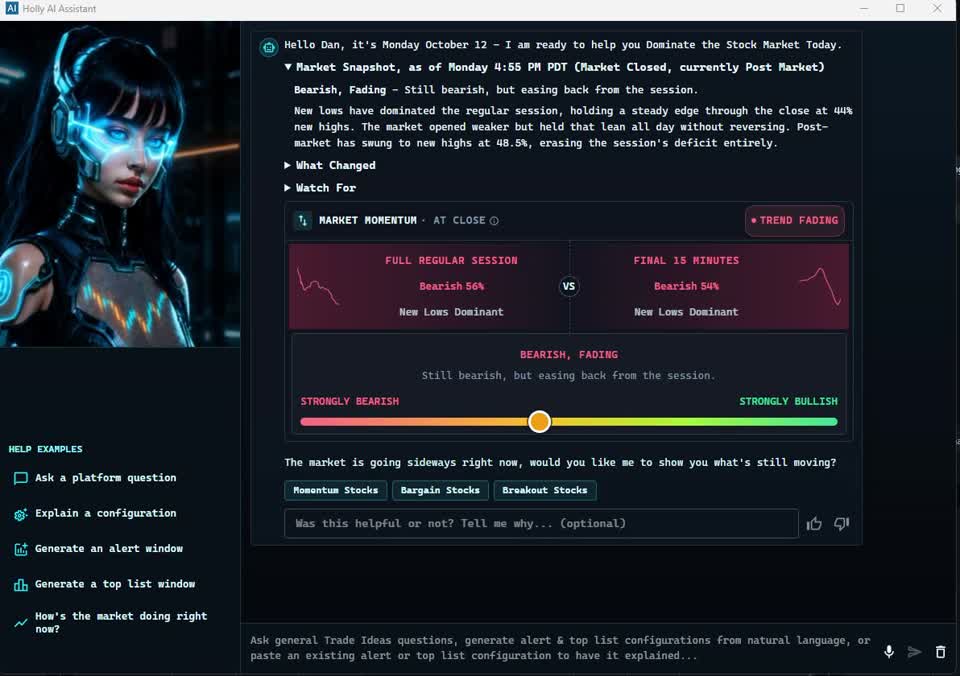Image resolution: width=960 pixels, height=676 pixels.
Task: Click the sentiment slider orange handle
Action: (x=539, y=421)
